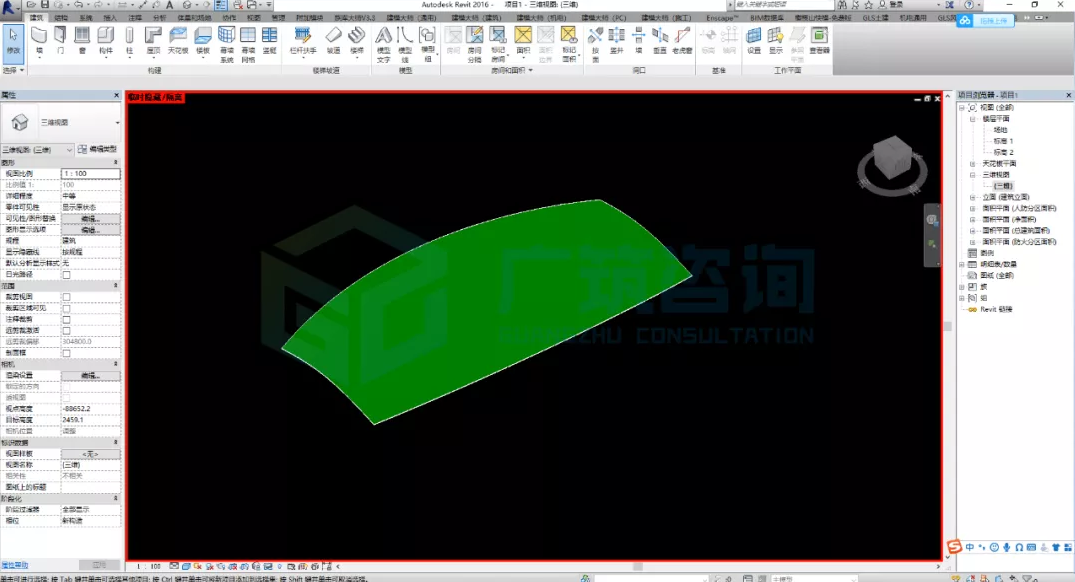Open the Architecture (建筑) ribbon tab

coord(36,18)
